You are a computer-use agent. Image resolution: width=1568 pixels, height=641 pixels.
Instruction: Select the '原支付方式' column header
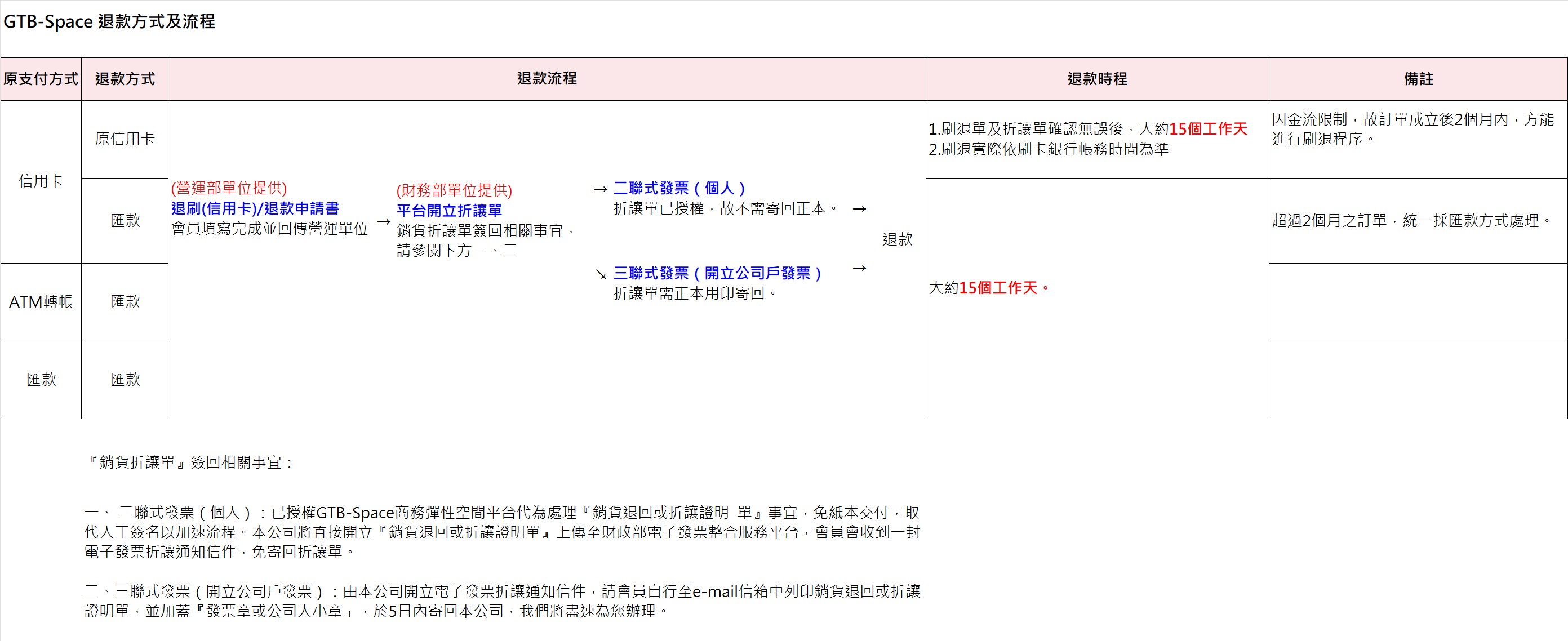41,79
